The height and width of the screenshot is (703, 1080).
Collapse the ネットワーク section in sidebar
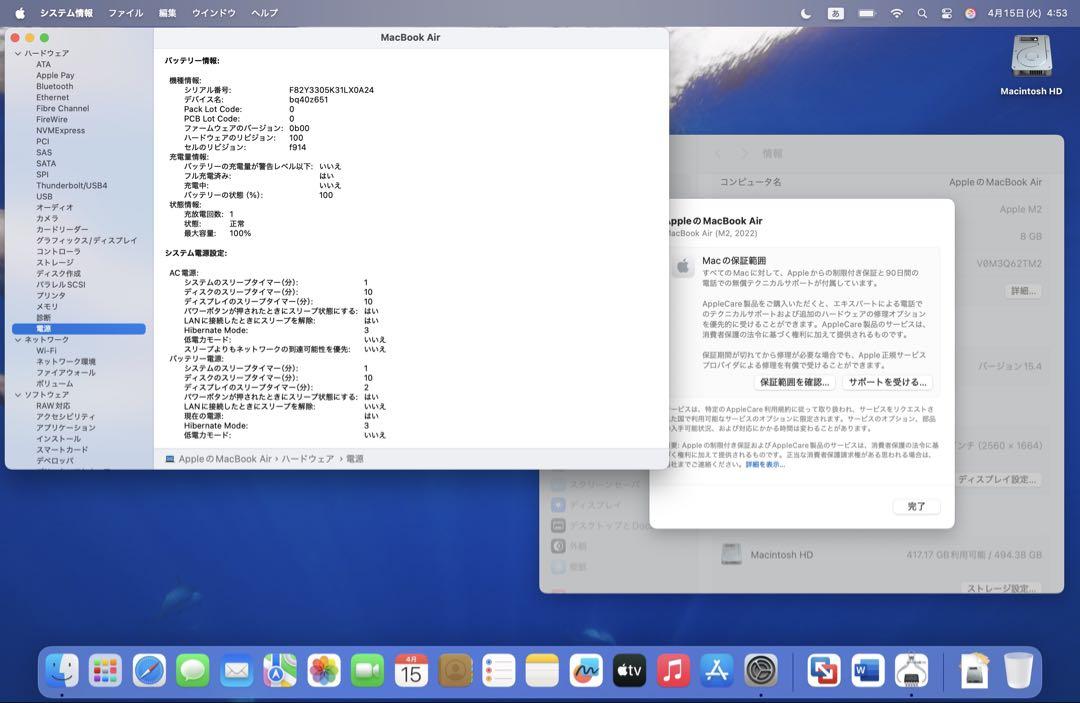(18, 339)
